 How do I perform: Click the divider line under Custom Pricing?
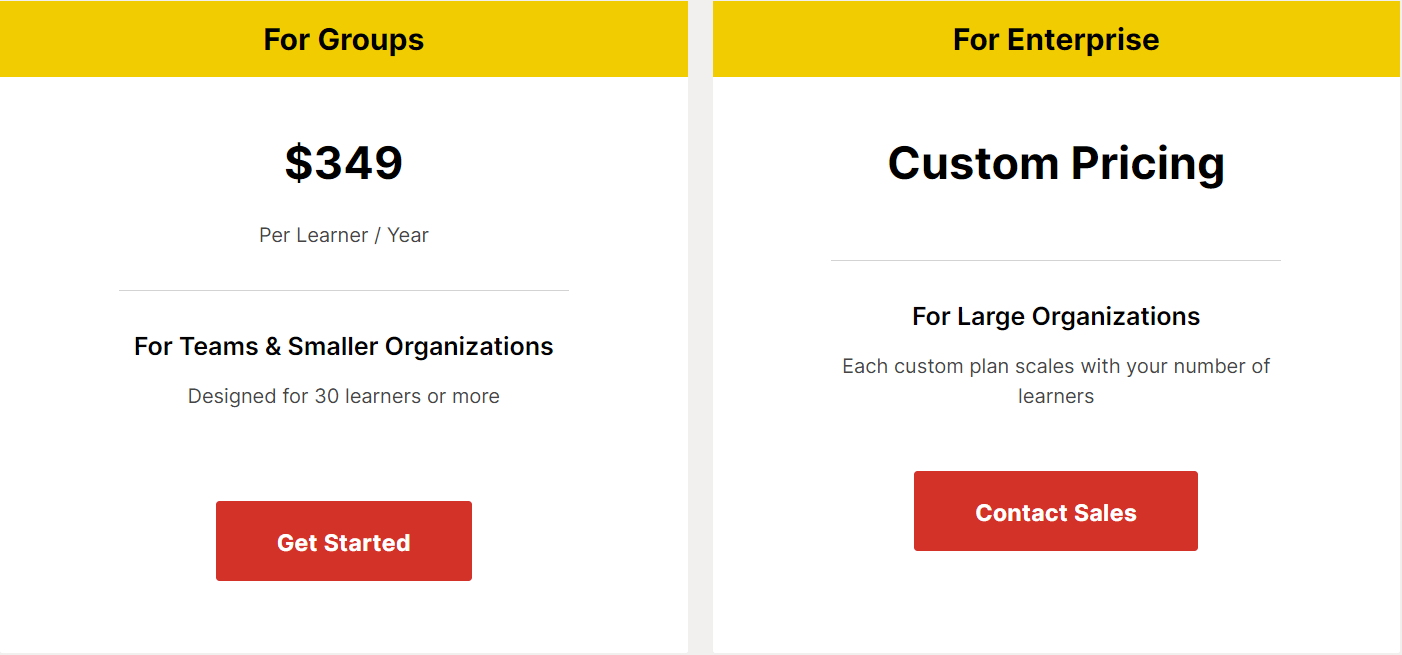1055,258
